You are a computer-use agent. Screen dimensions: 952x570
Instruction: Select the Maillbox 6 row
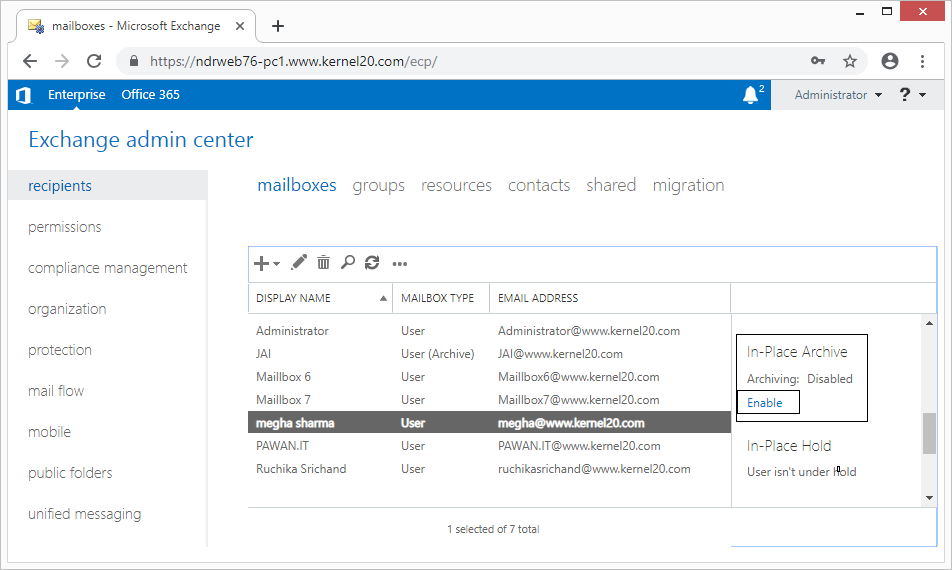(489, 377)
